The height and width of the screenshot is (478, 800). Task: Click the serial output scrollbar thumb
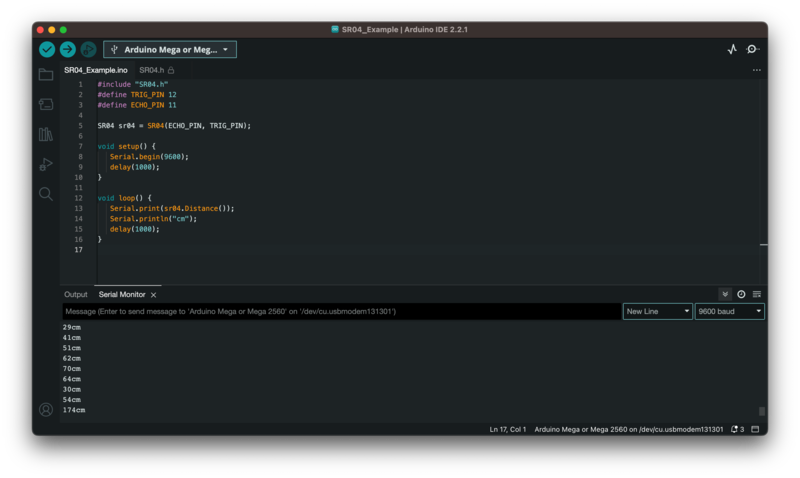[x=762, y=411]
